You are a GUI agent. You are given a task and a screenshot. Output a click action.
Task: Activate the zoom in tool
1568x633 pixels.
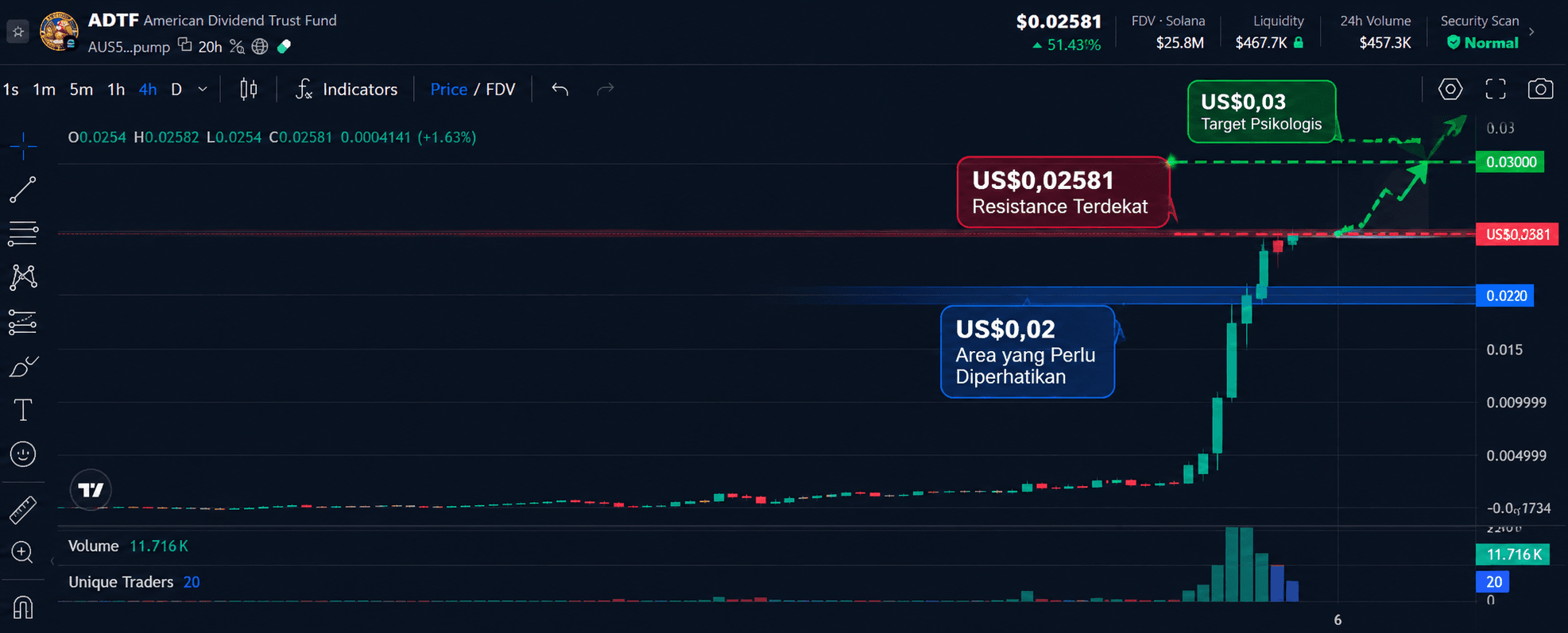[23, 553]
